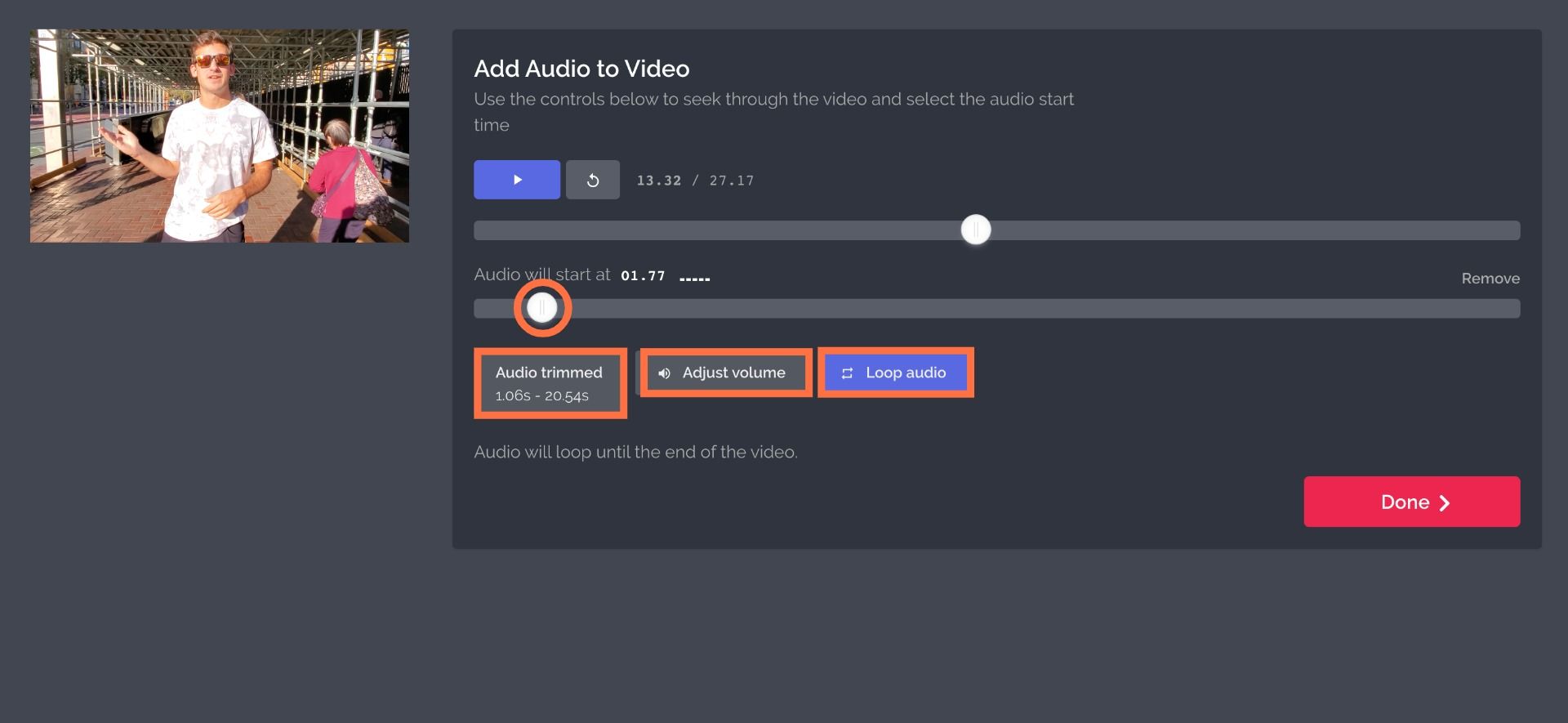
Task: Remove the added audio track
Action: 1490,279
